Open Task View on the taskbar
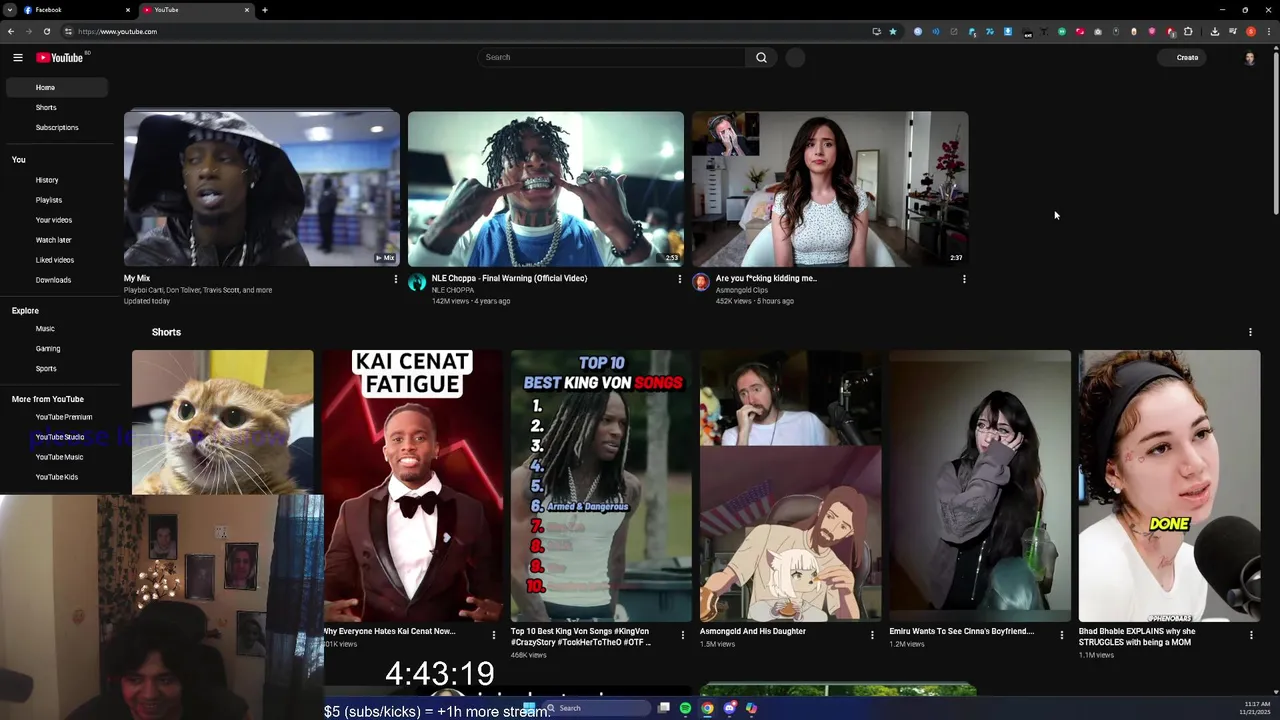This screenshot has width=1280, height=720. 663,708
